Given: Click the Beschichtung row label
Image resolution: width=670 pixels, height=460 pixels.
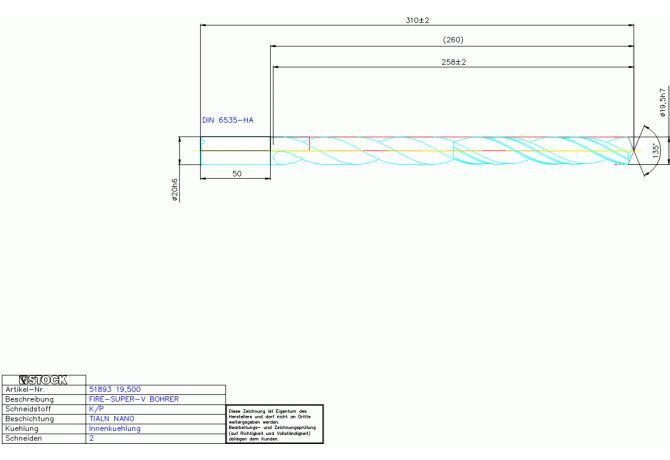Looking at the screenshot, I should coord(29,419).
